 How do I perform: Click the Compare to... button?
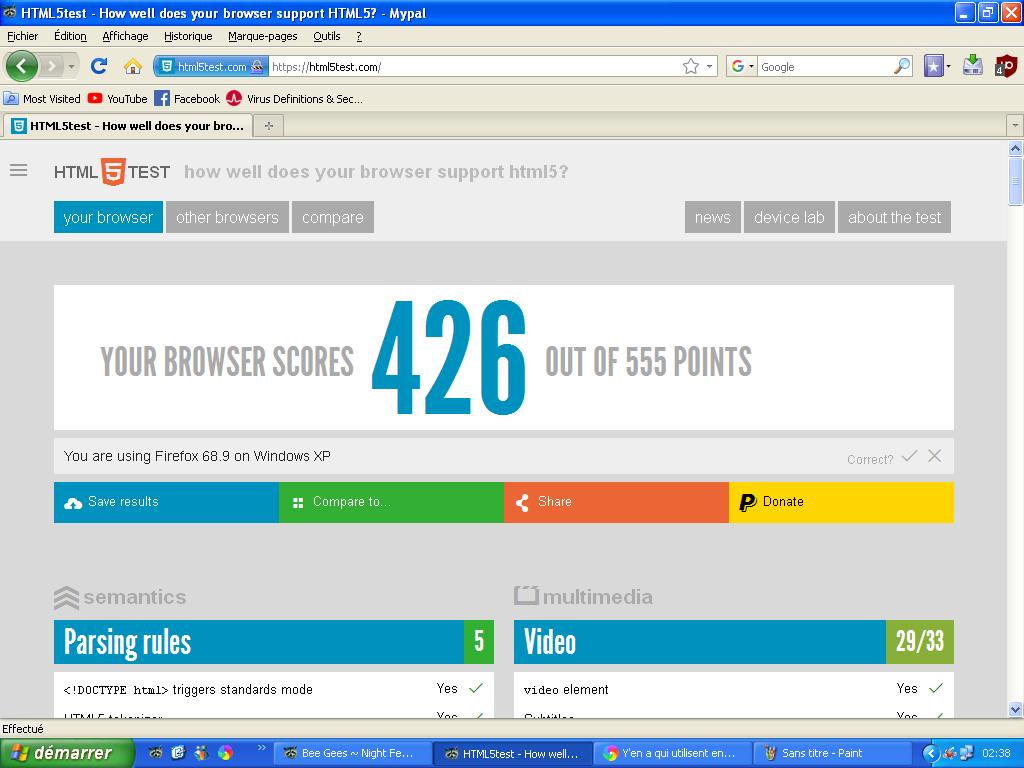point(391,502)
